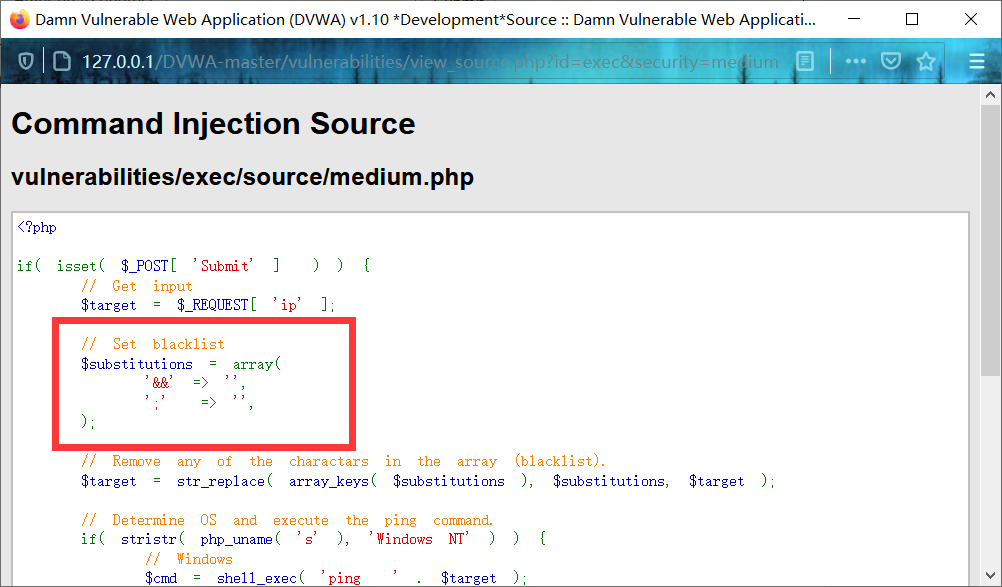Toggle reader view icon in address bar
The width and height of the screenshot is (1002, 587).
(805, 61)
